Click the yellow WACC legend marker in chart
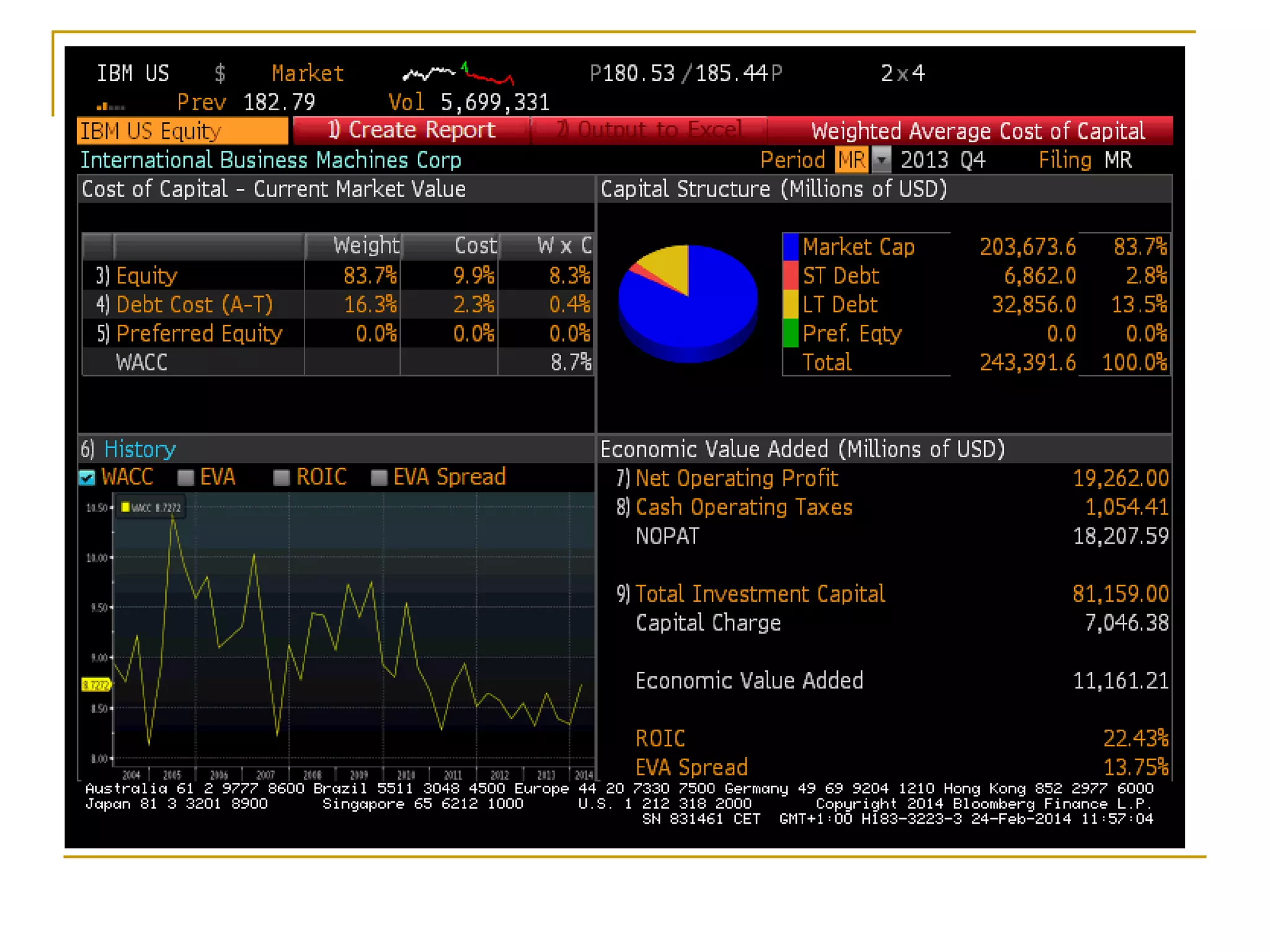This screenshot has width=1270, height=952. 125,507
